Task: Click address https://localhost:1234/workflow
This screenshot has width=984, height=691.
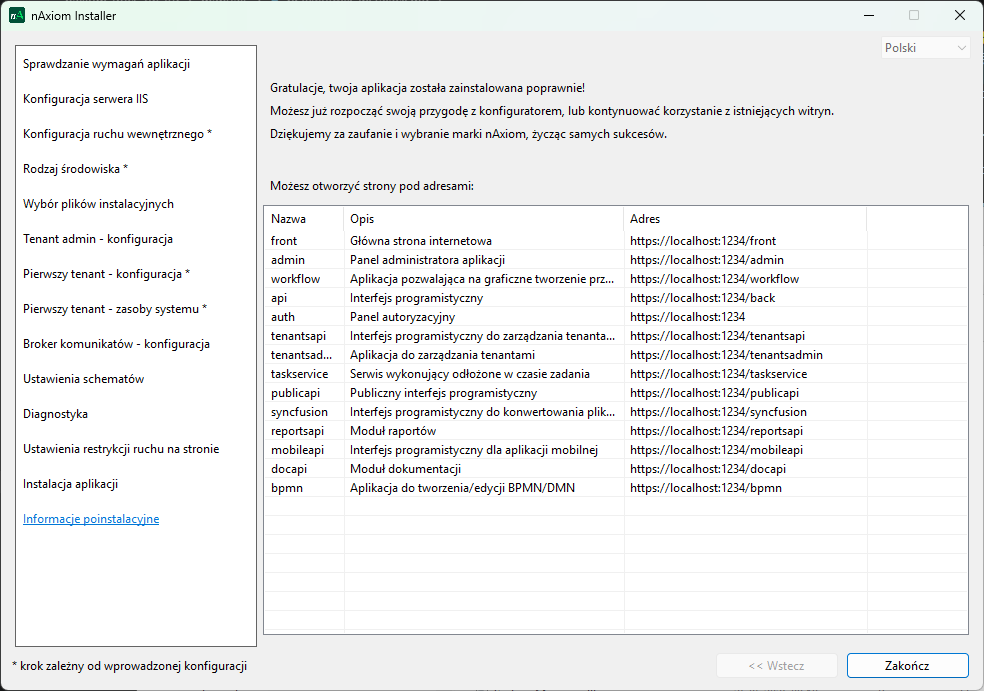Action: click(x=714, y=279)
